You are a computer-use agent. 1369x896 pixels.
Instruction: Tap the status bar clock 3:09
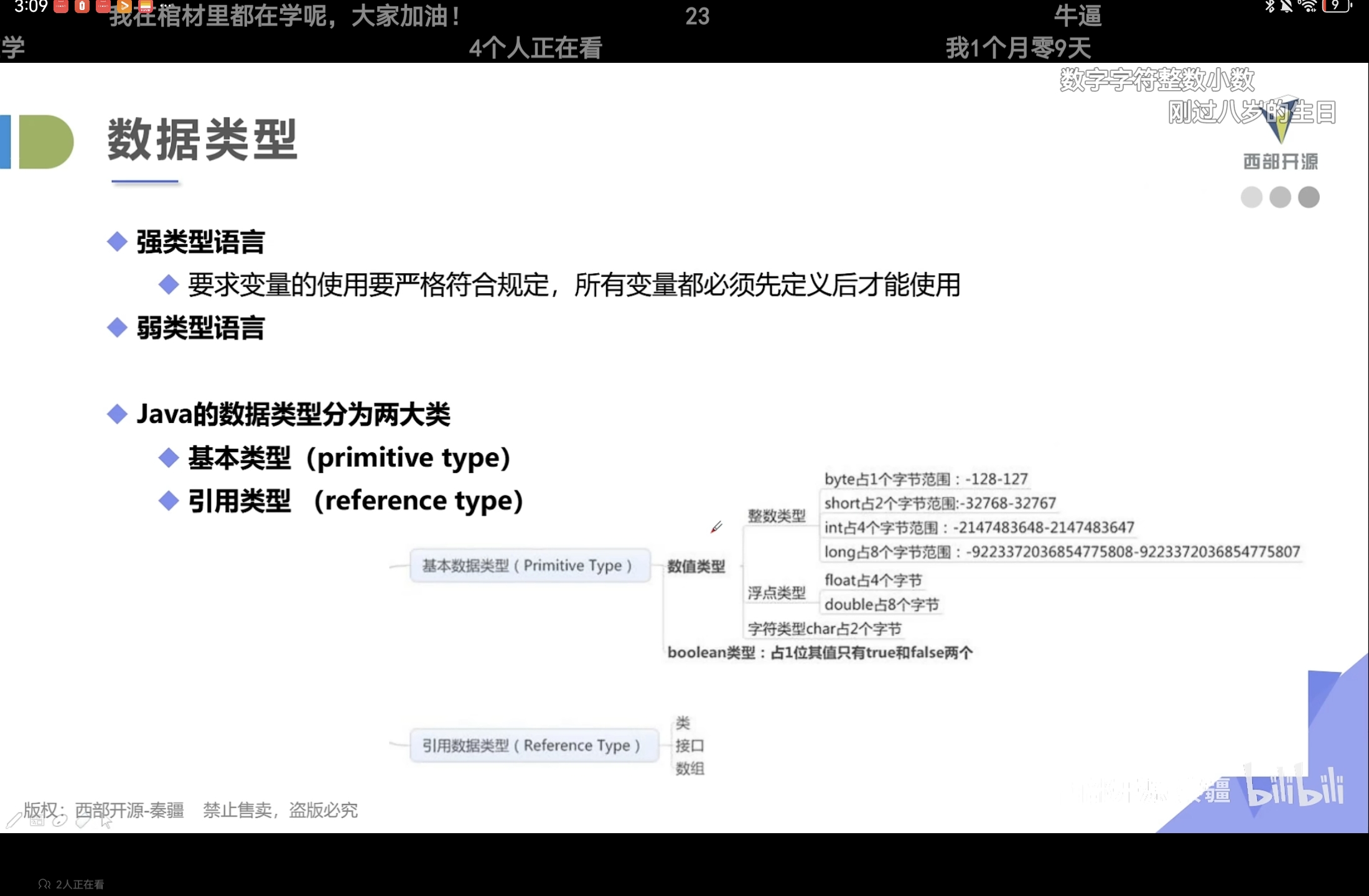(x=31, y=7)
